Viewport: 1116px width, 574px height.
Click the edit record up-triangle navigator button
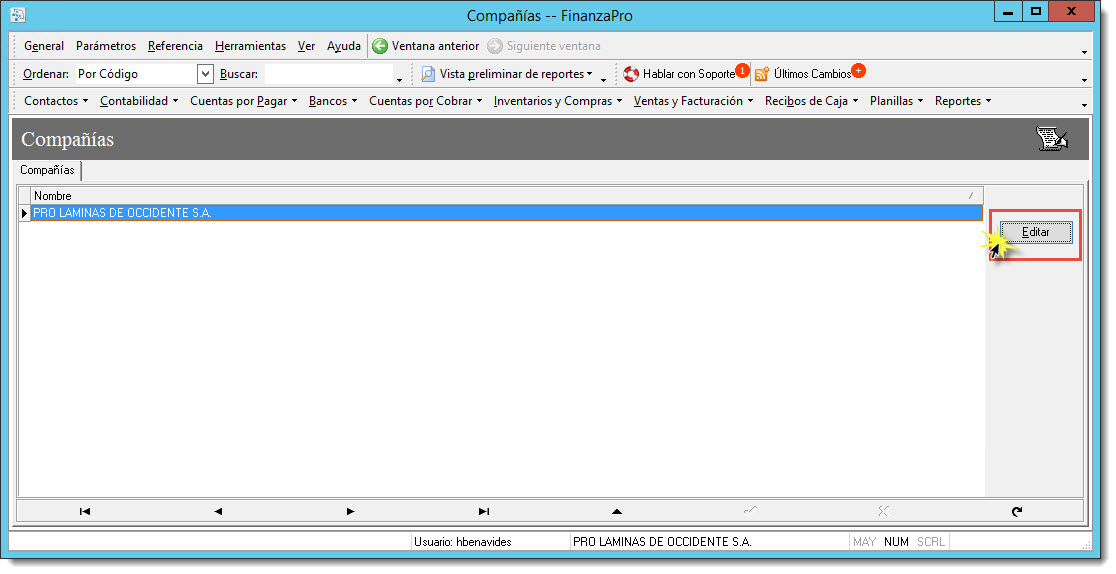tap(617, 511)
